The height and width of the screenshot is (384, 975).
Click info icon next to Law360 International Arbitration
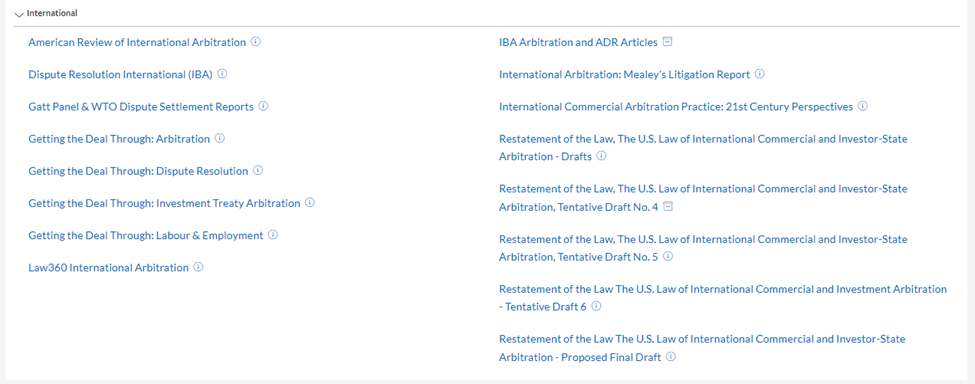(198, 267)
